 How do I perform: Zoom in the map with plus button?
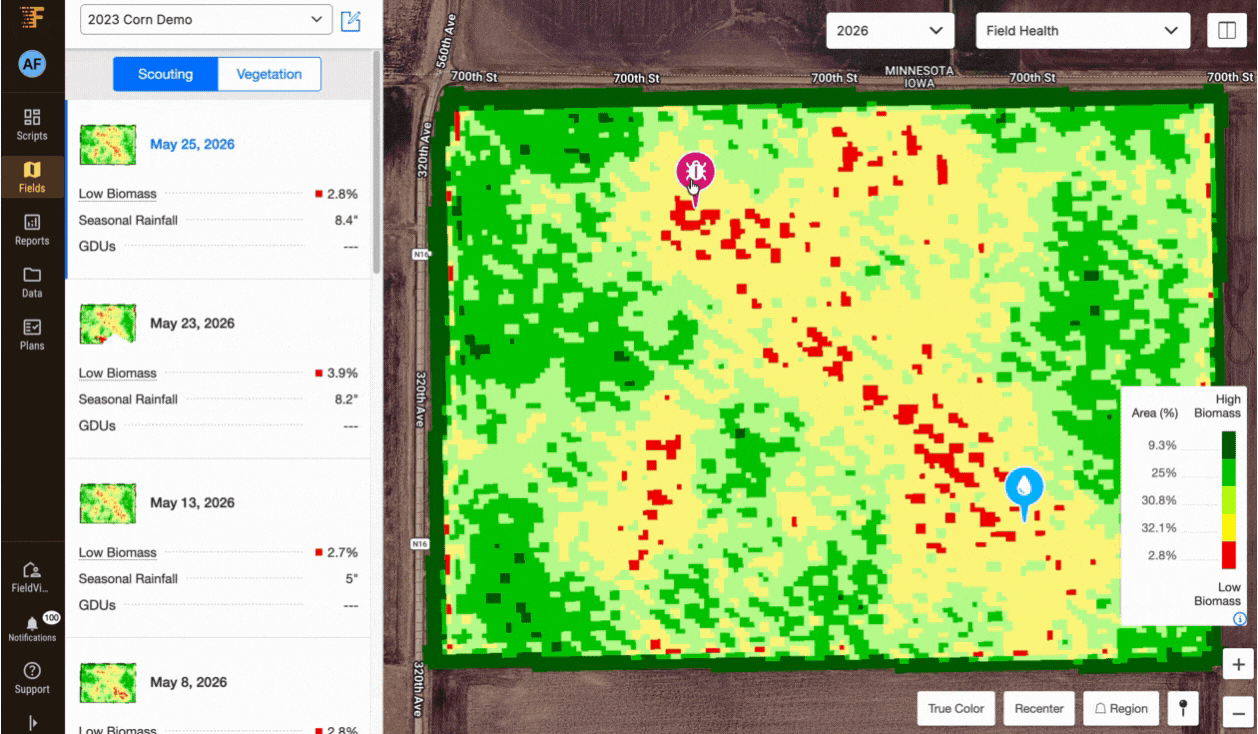pos(1238,665)
